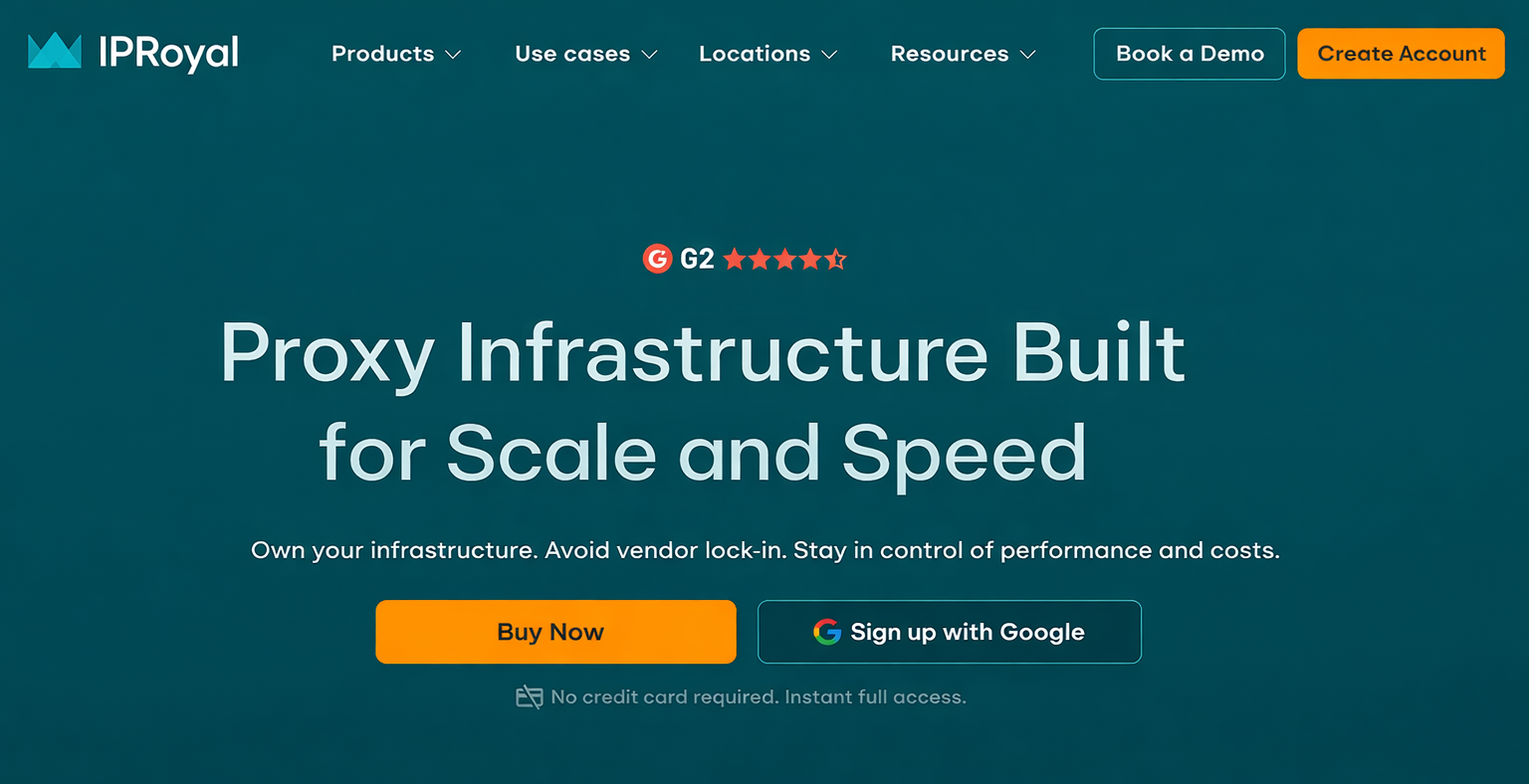1529x784 pixels.
Task: Expand the chevron next to Products
Action: click(453, 55)
